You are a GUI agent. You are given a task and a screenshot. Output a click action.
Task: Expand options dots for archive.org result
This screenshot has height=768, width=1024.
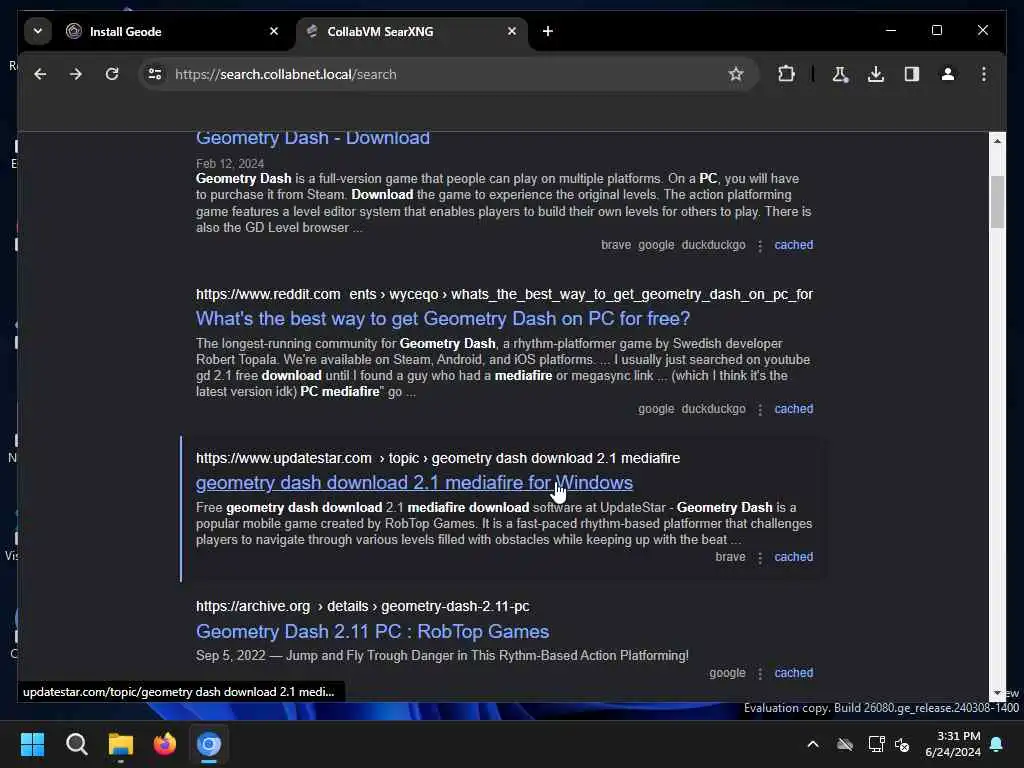click(x=760, y=673)
